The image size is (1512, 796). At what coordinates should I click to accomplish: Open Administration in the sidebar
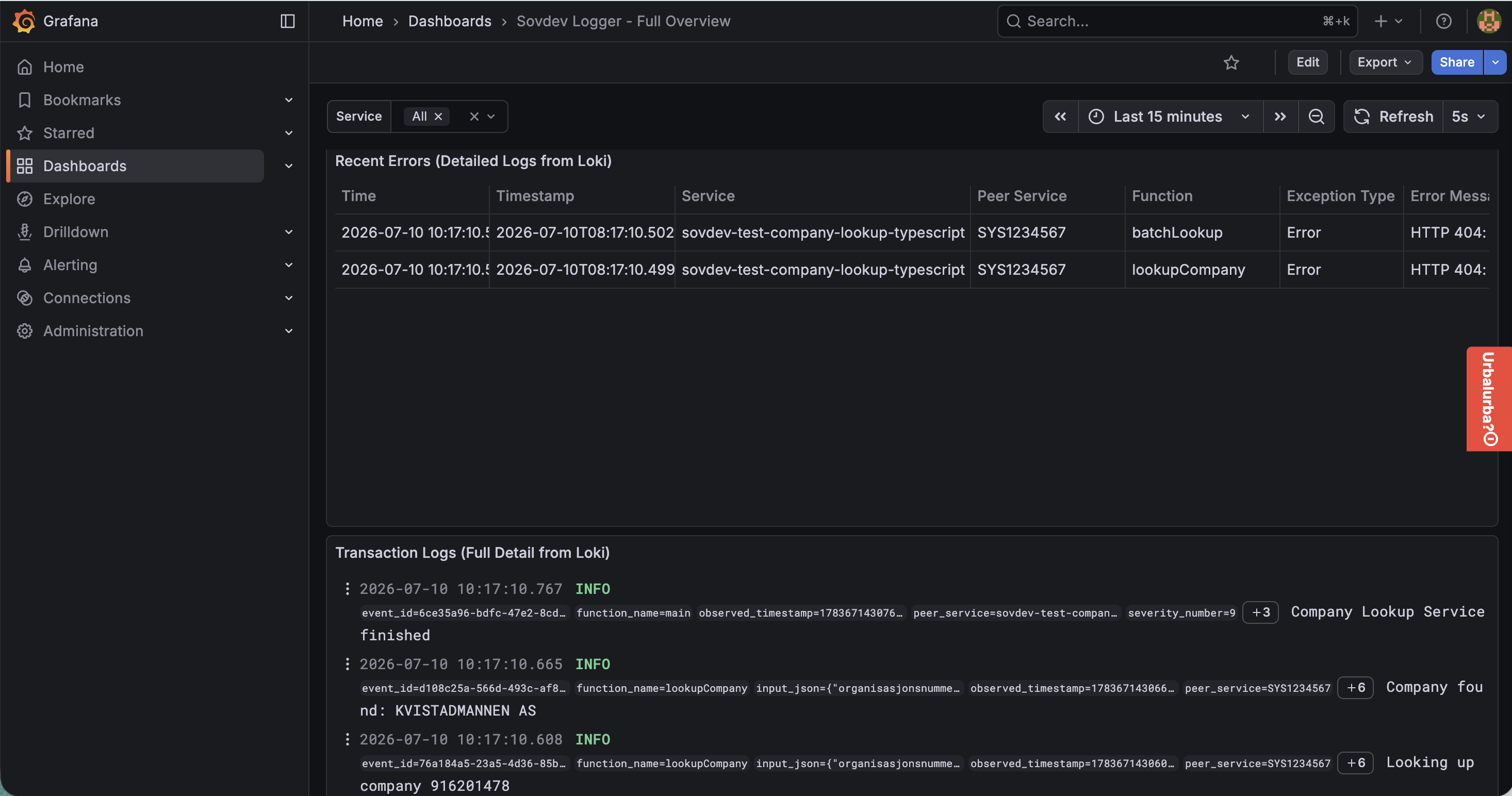pyautogui.click(x=93, y=331)
